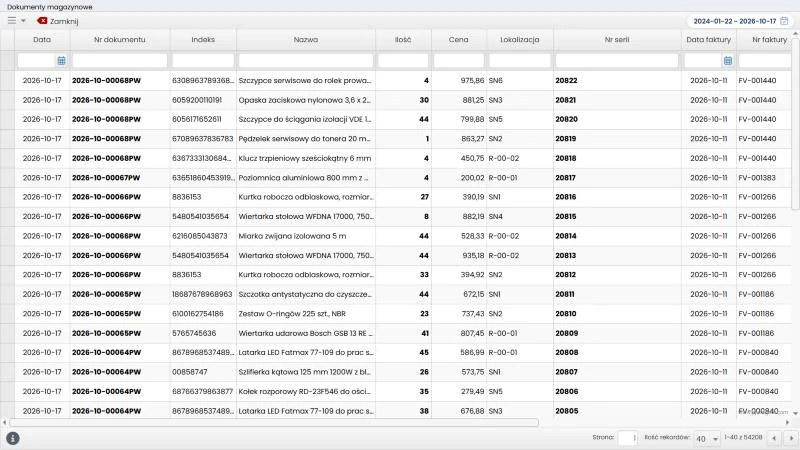
Task: Select serial number 20805 cell
Action: pos(617,411)
